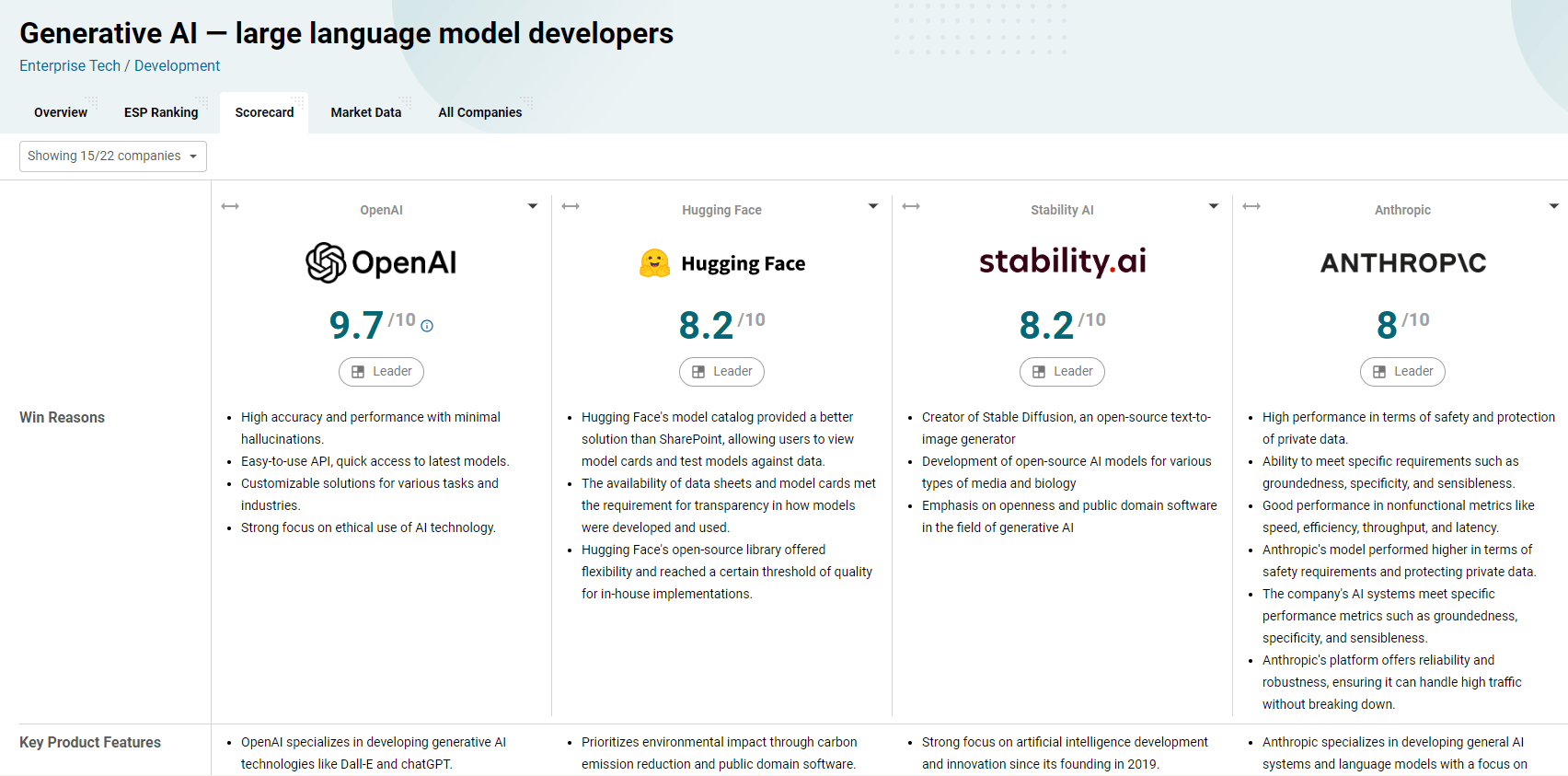Click the Enterprise Tech breadcrumb link
This screenshot has width=1568, height=776.
[x=70, y=66]
